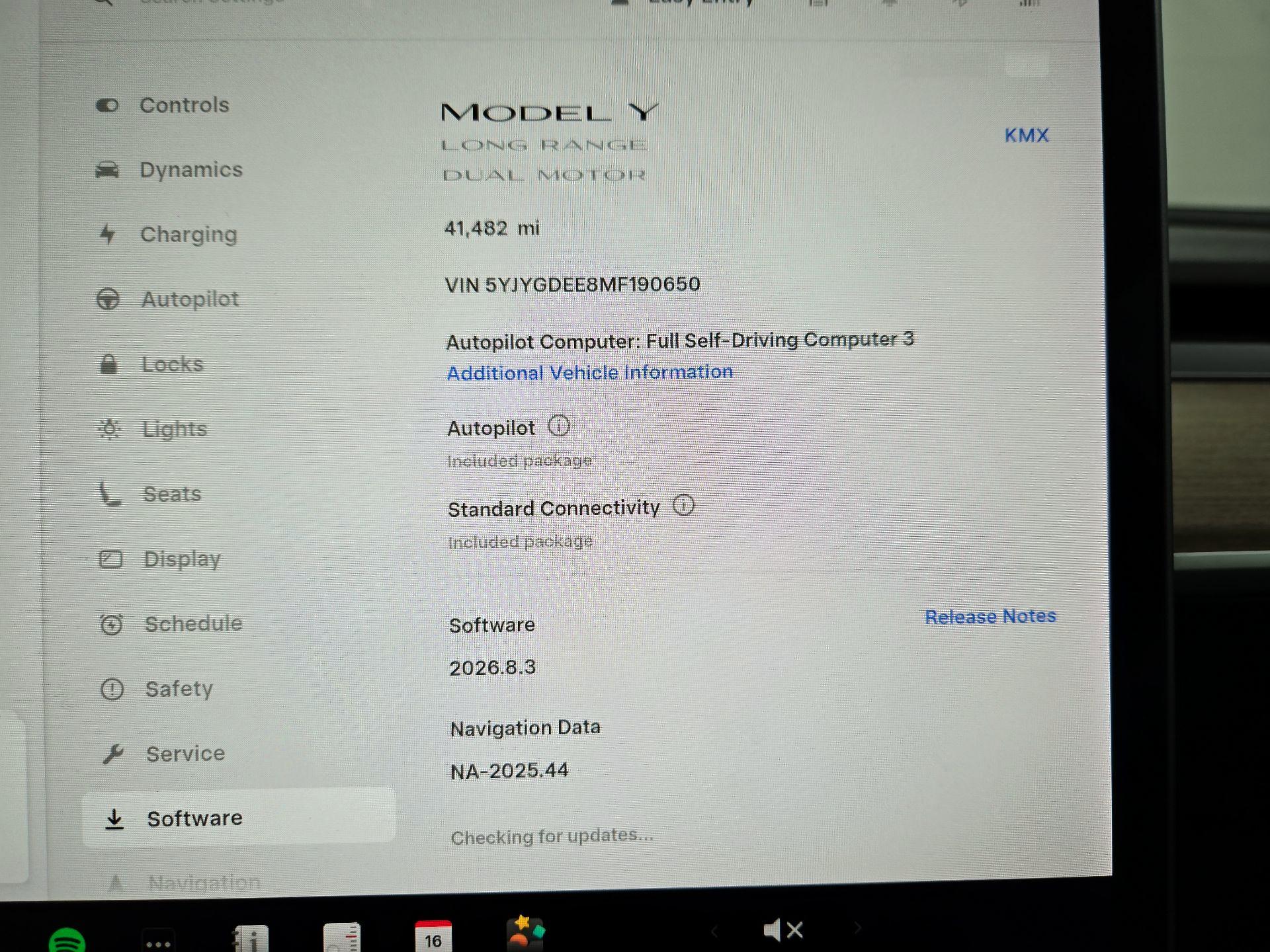Open Display settings via its sidebar icon
The image size is (1270, 952).
click(x=110, y=559)
